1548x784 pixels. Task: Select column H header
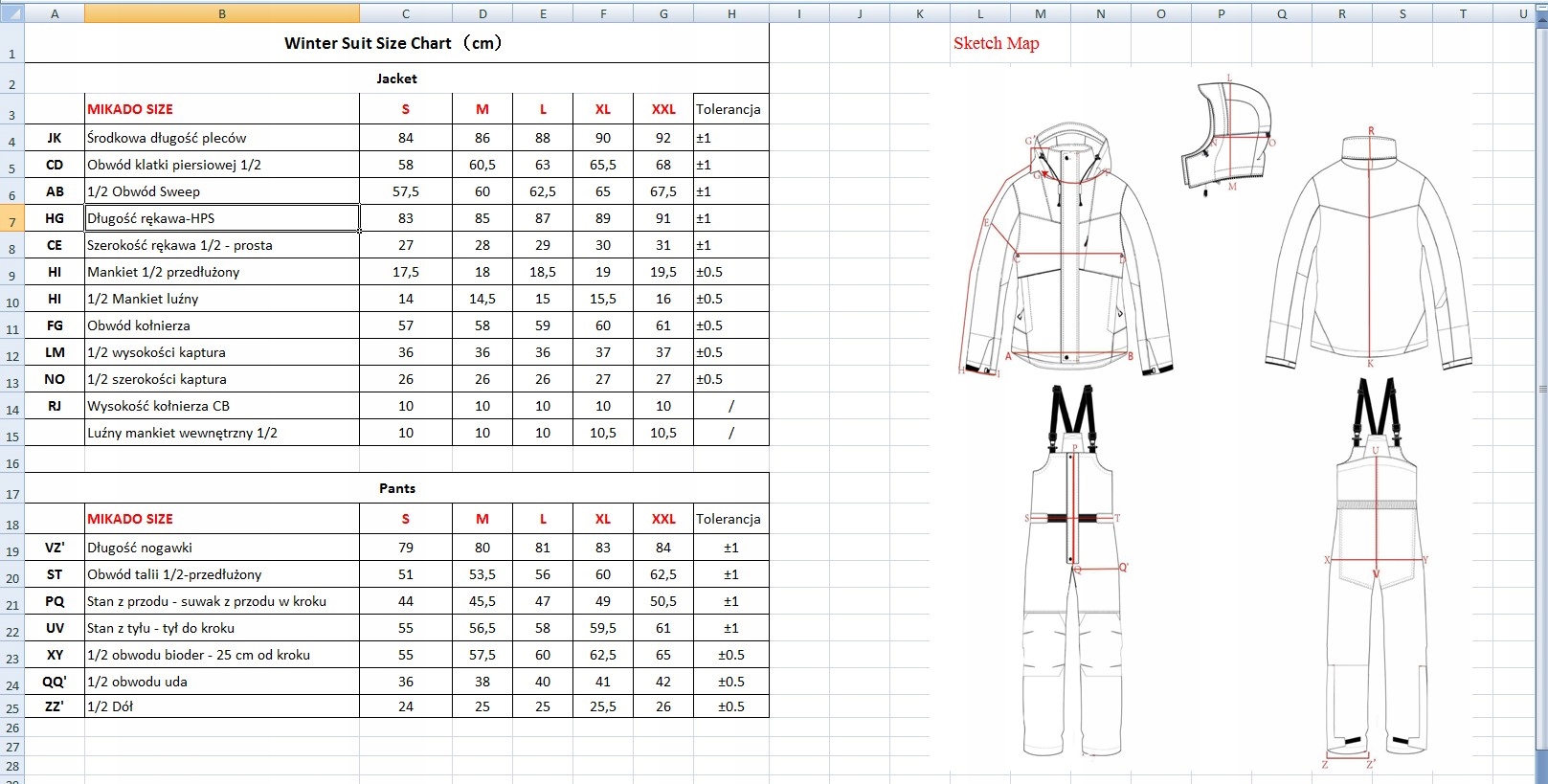(x=731, y=13)
